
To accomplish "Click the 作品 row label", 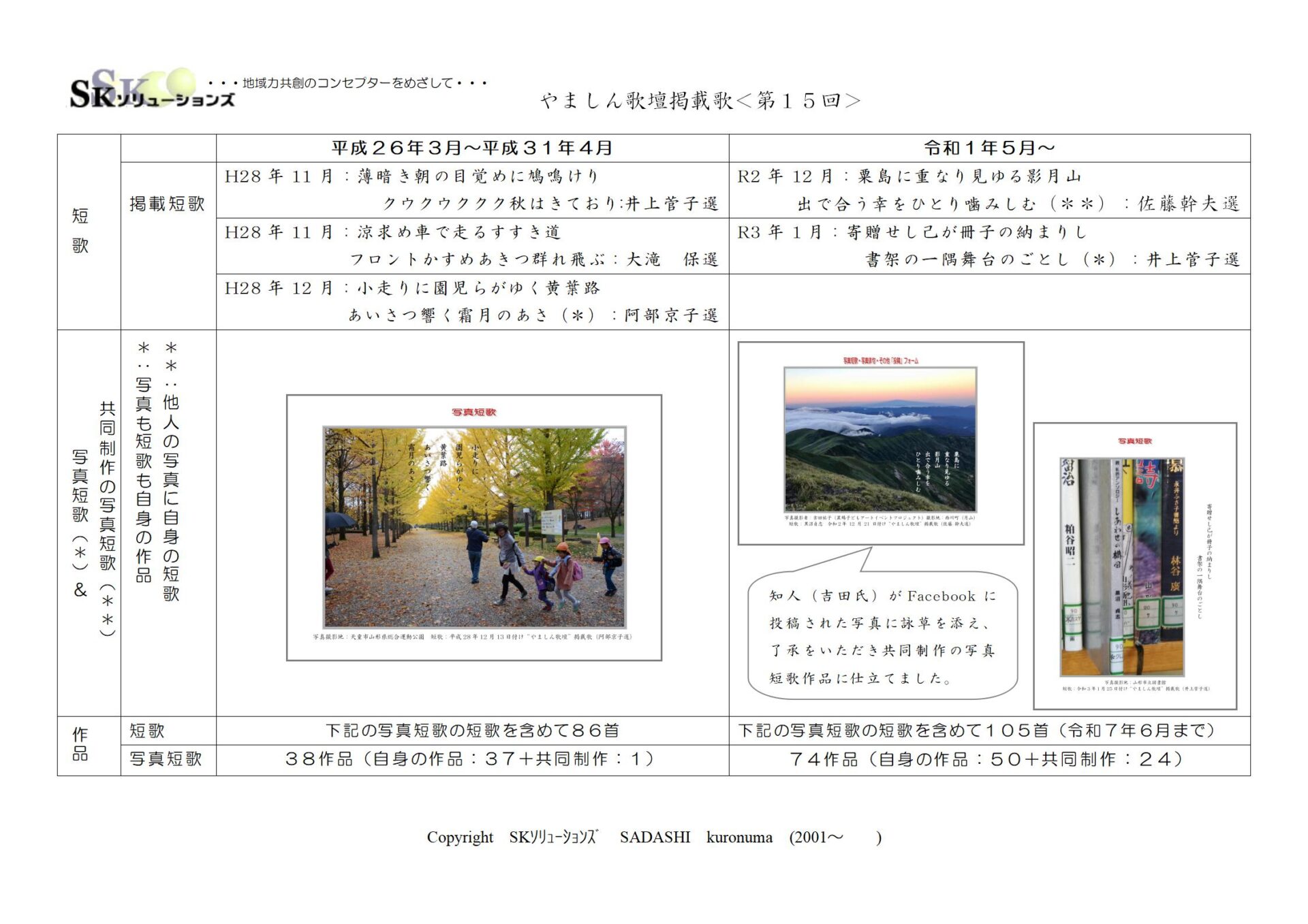I will (x=80, y=744).
